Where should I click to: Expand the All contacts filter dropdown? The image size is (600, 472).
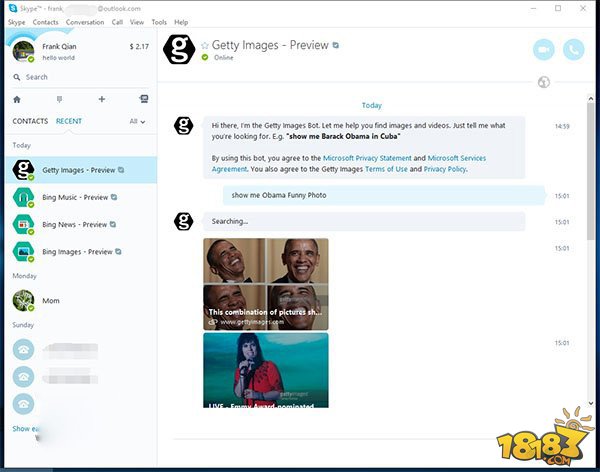click(138, 122)
